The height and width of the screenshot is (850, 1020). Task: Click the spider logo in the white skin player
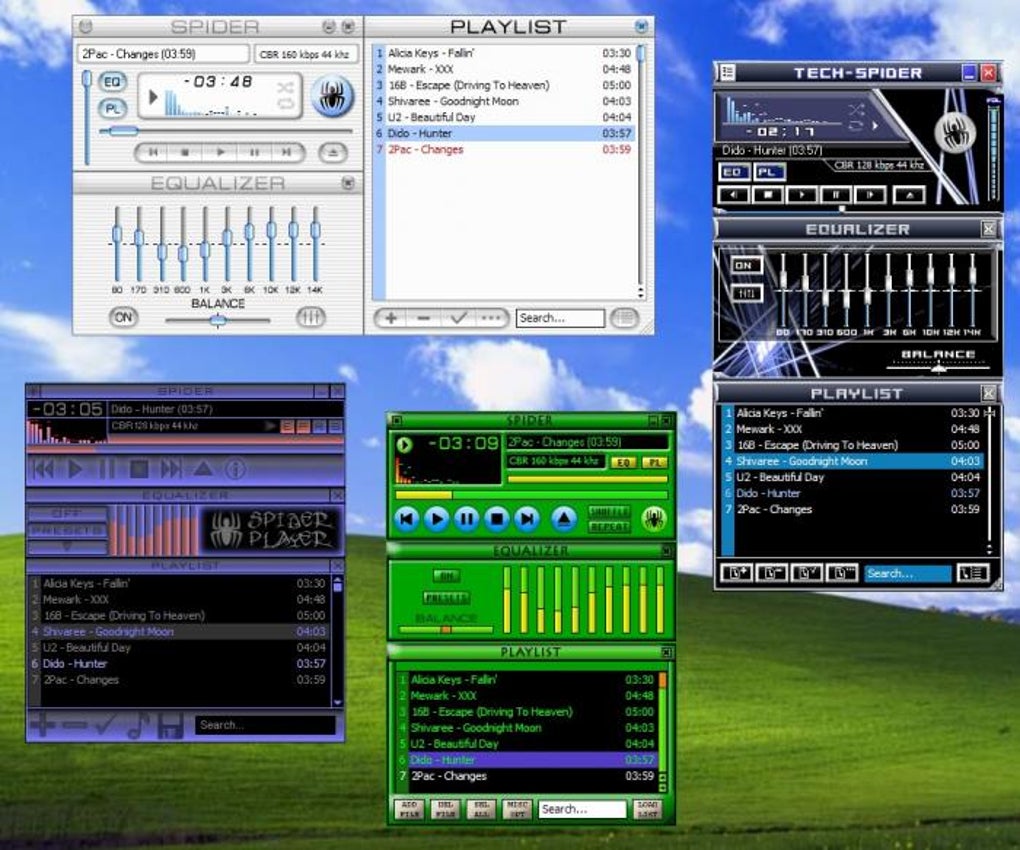pos(331,97)
